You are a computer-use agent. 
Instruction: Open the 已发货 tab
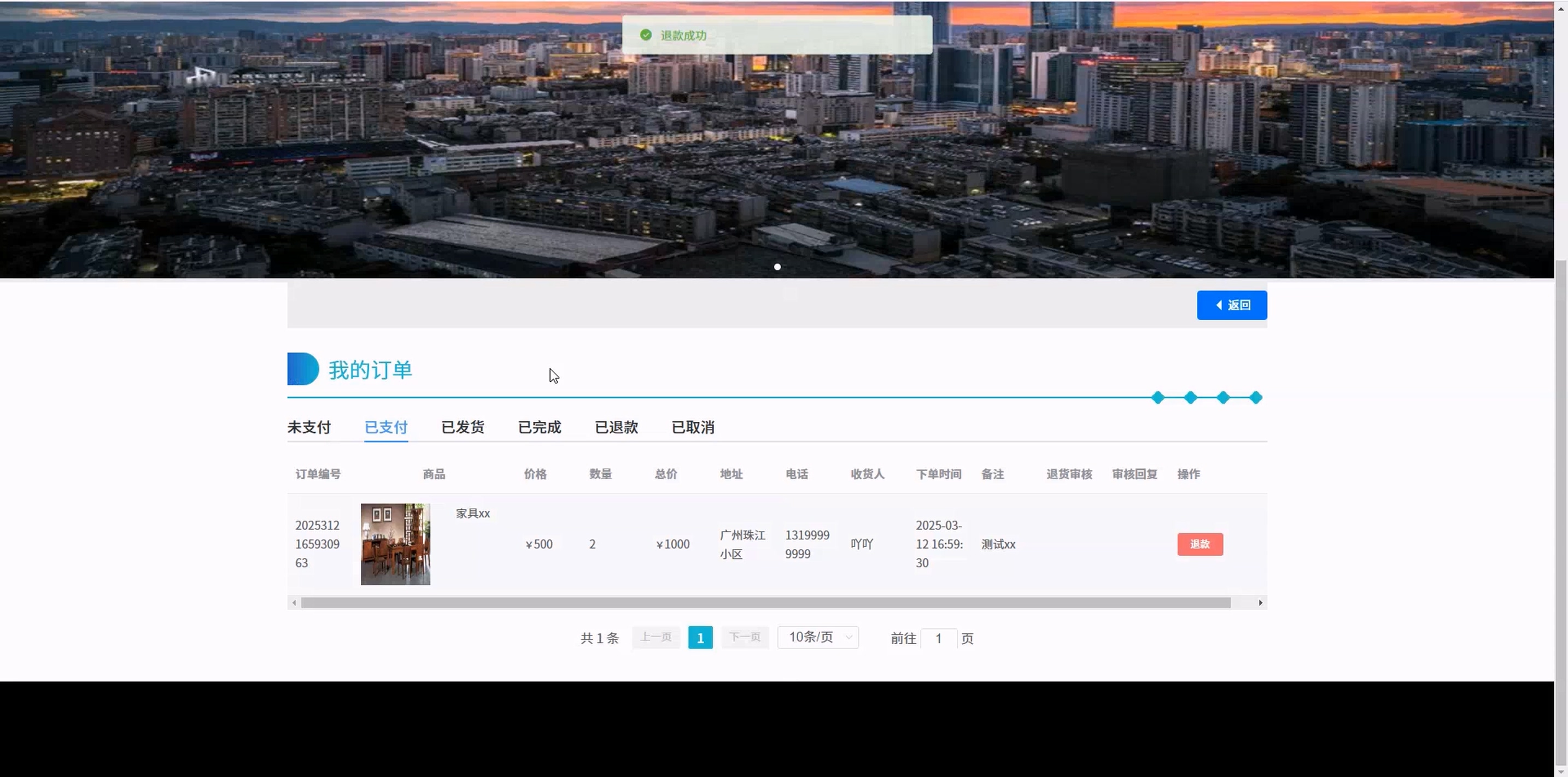pos(463,427)
